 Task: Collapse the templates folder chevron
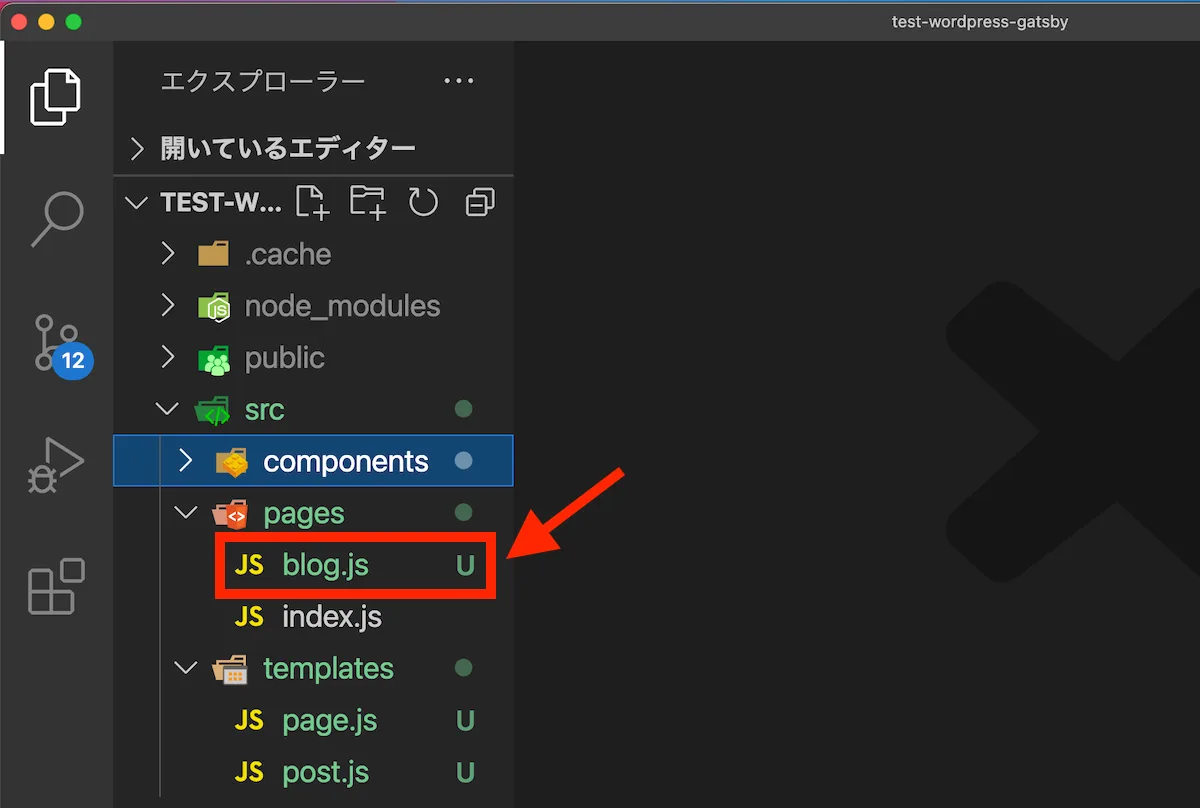point(185,669)
